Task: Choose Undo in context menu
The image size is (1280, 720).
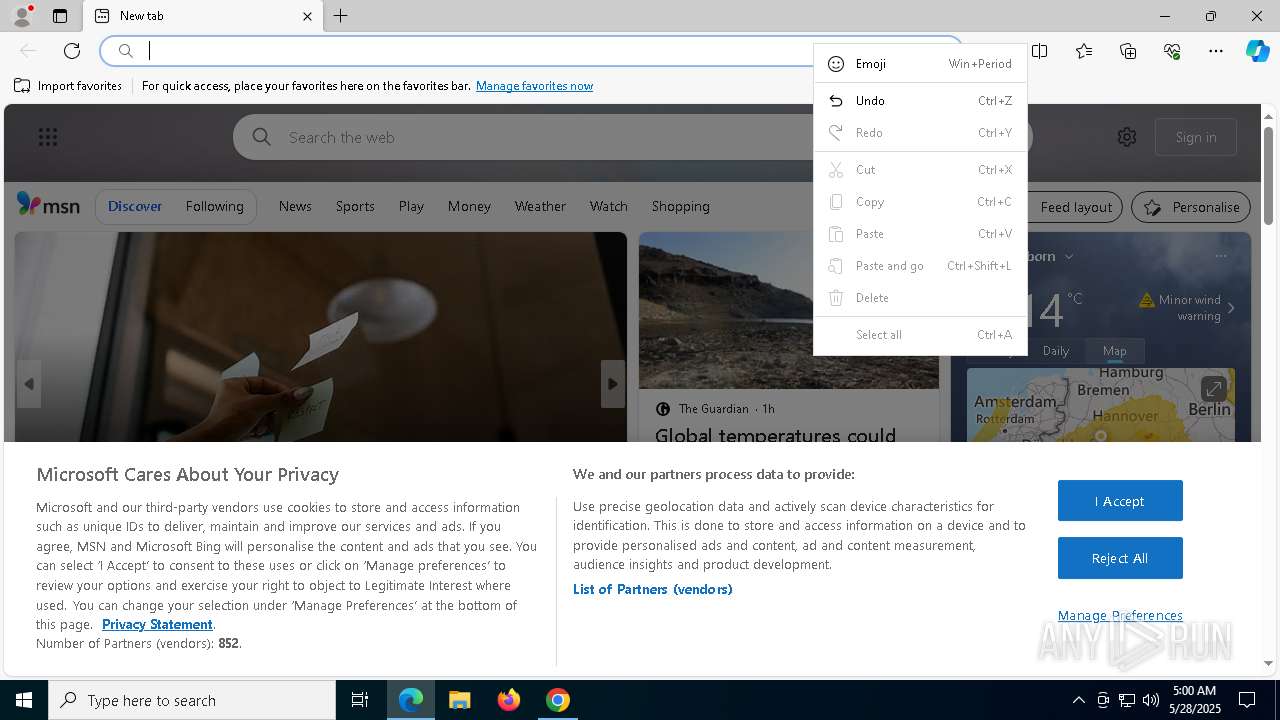Action: (x=920, y=100)
